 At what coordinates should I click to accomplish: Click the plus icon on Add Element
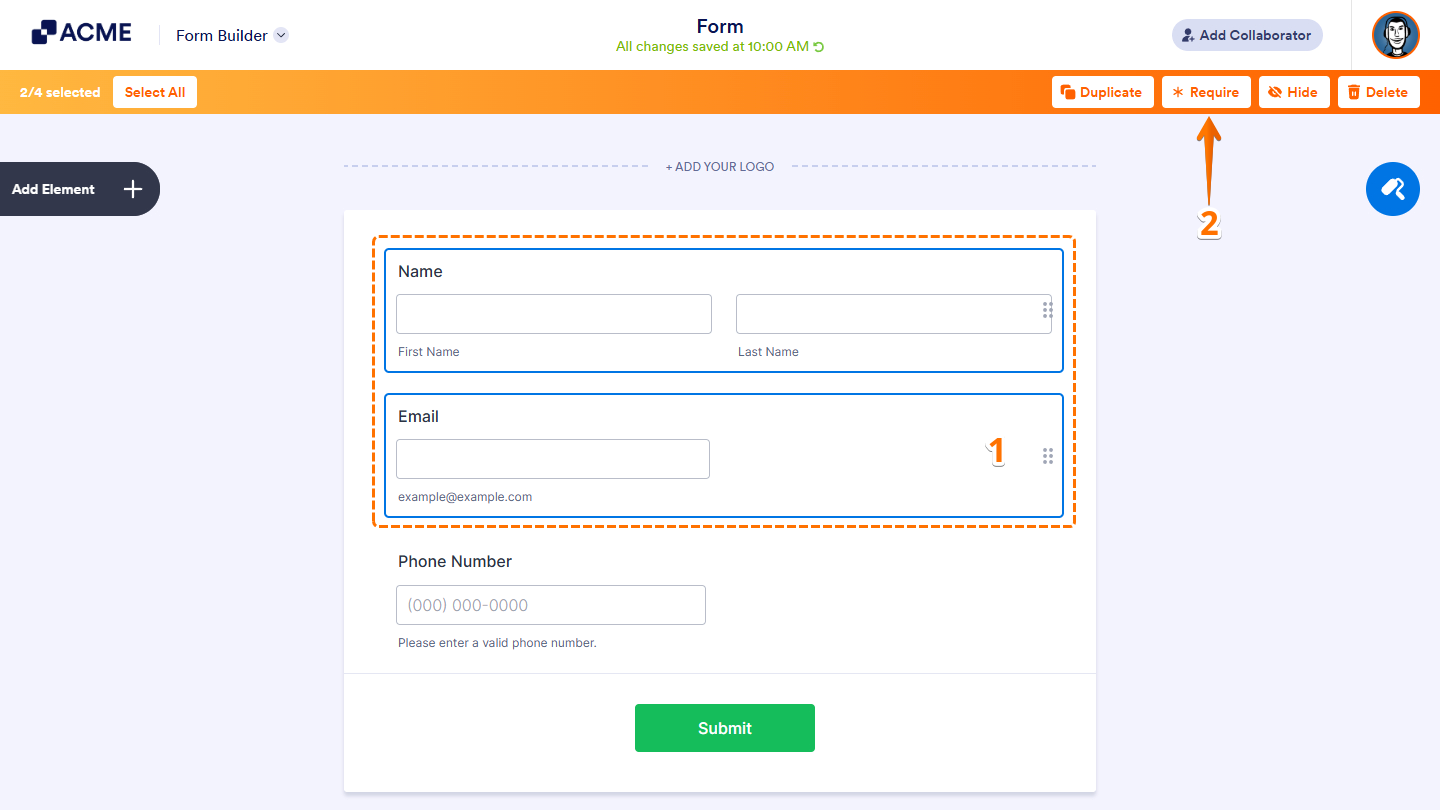pyautogui.click(x=131, y=189)
